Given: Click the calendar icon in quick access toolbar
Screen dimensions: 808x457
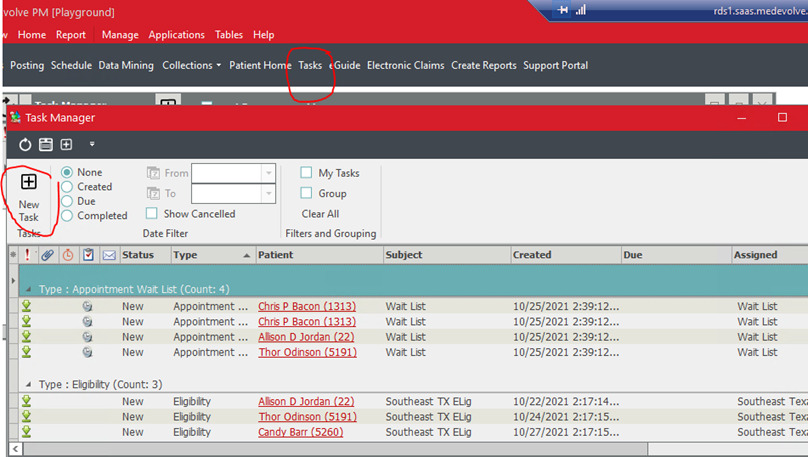Looking at the screenshot, I should 46,145.
